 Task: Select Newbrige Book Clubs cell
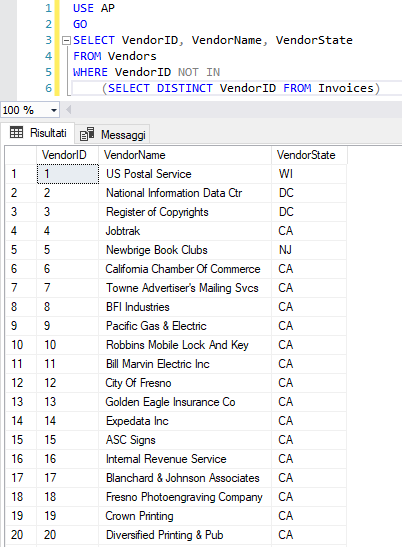pos(185,250)
